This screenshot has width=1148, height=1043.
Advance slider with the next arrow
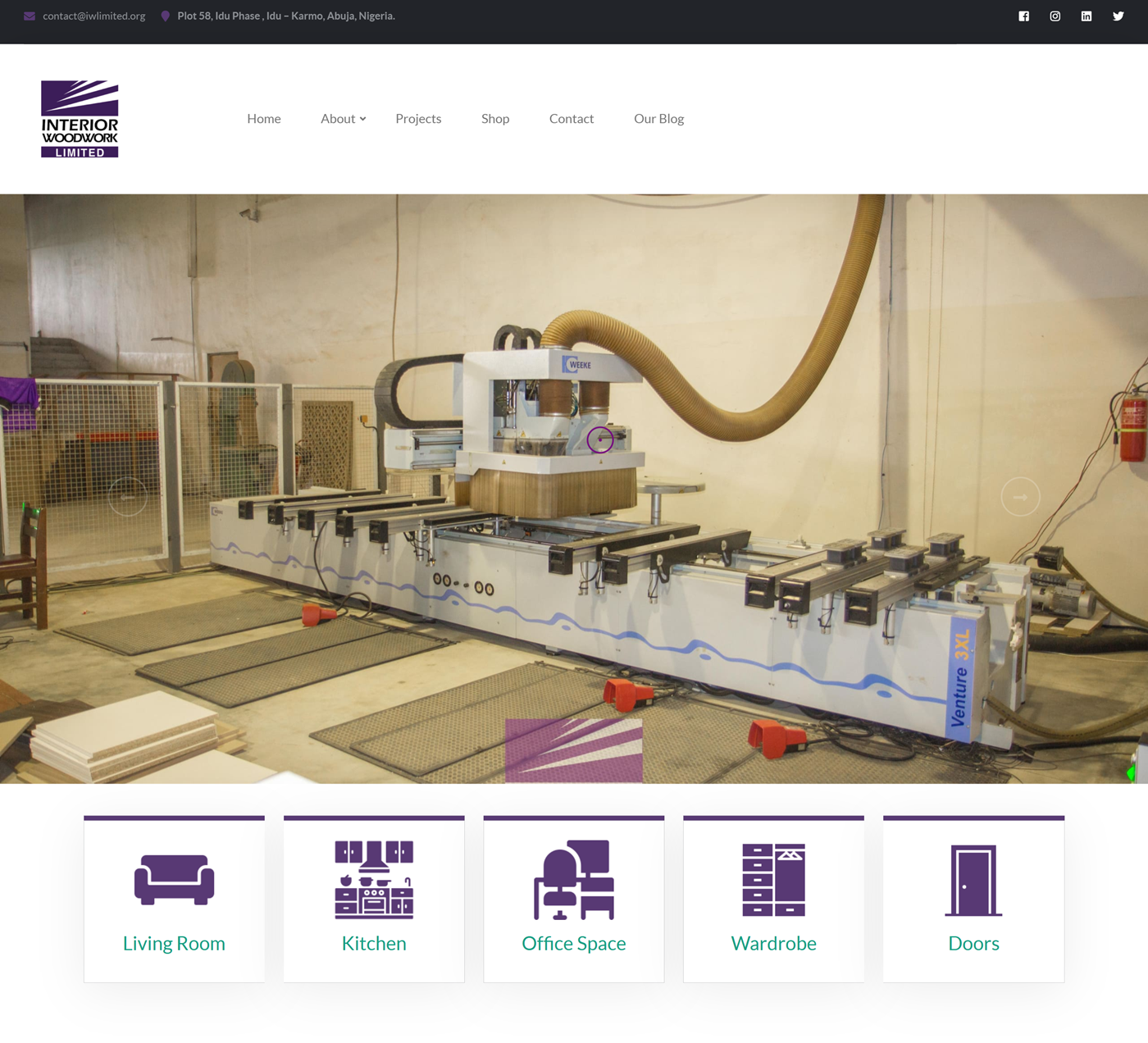tap(1020, 497)
